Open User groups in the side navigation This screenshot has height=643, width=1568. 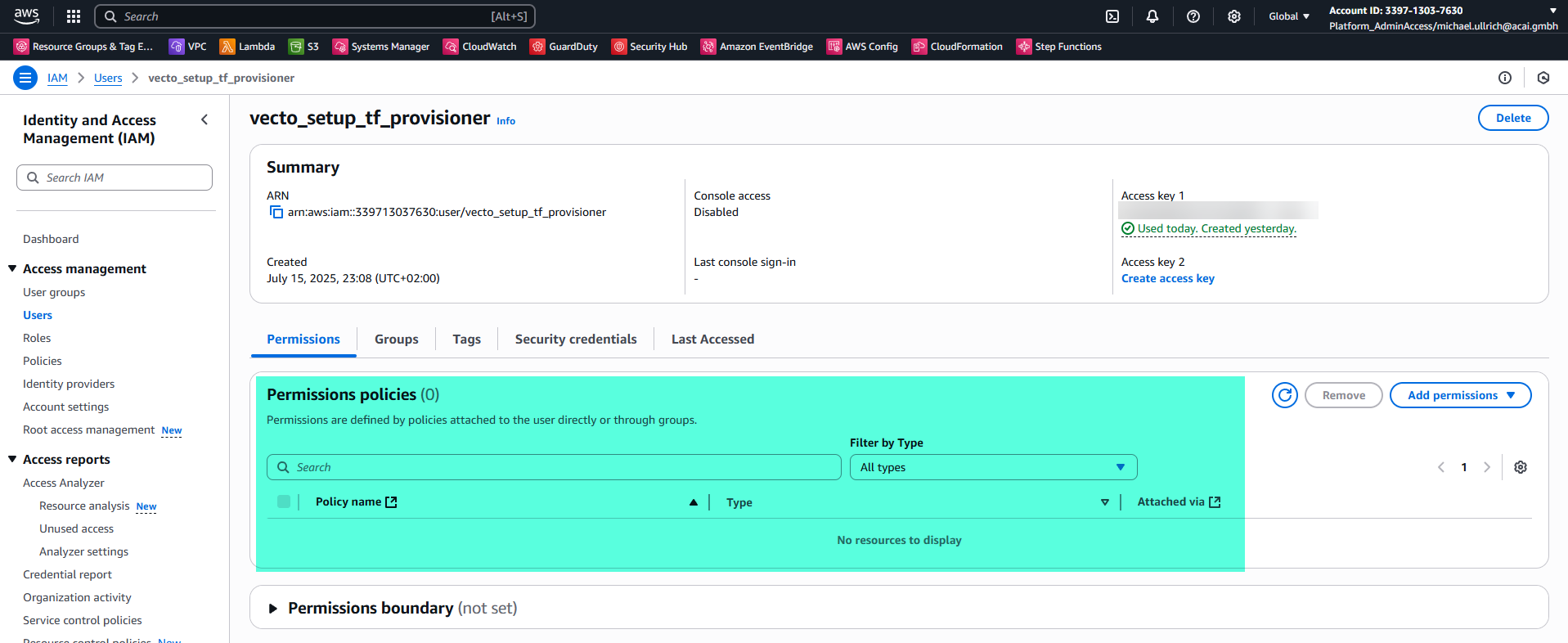[54, 292]
